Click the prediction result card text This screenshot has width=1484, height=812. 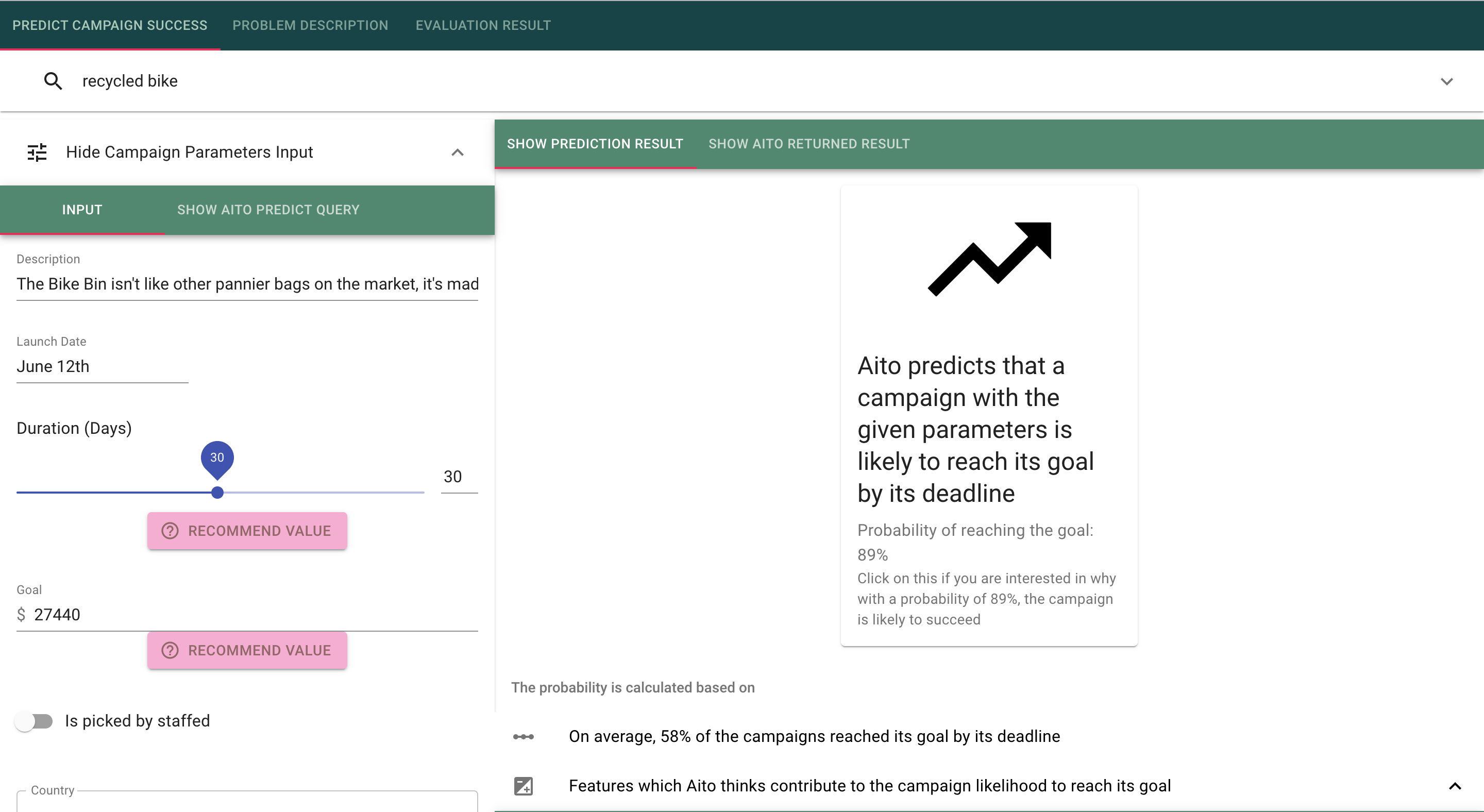tap(975, 430)
